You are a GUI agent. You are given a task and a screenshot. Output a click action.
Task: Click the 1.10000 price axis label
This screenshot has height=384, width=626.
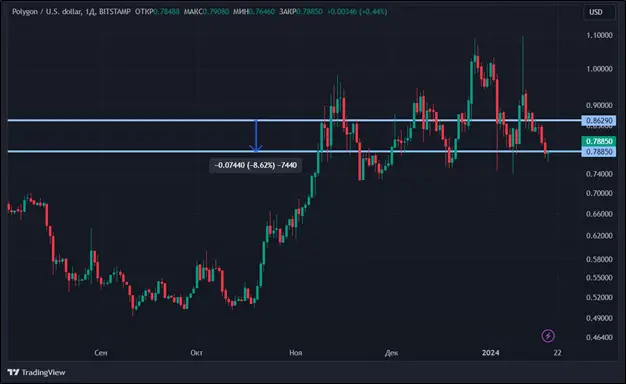599,36
